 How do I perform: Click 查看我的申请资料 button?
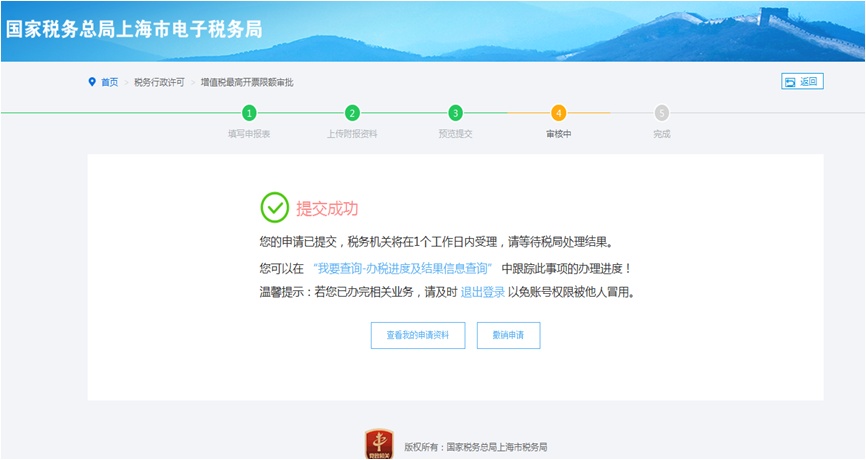click(418, 335)
